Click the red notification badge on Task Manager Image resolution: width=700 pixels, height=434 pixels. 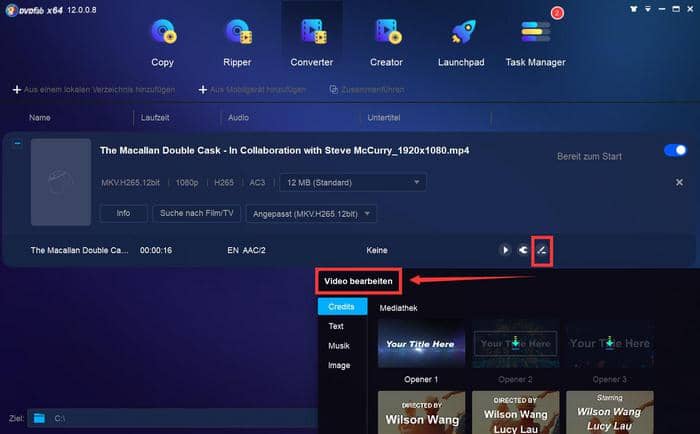tap(557, 13)
